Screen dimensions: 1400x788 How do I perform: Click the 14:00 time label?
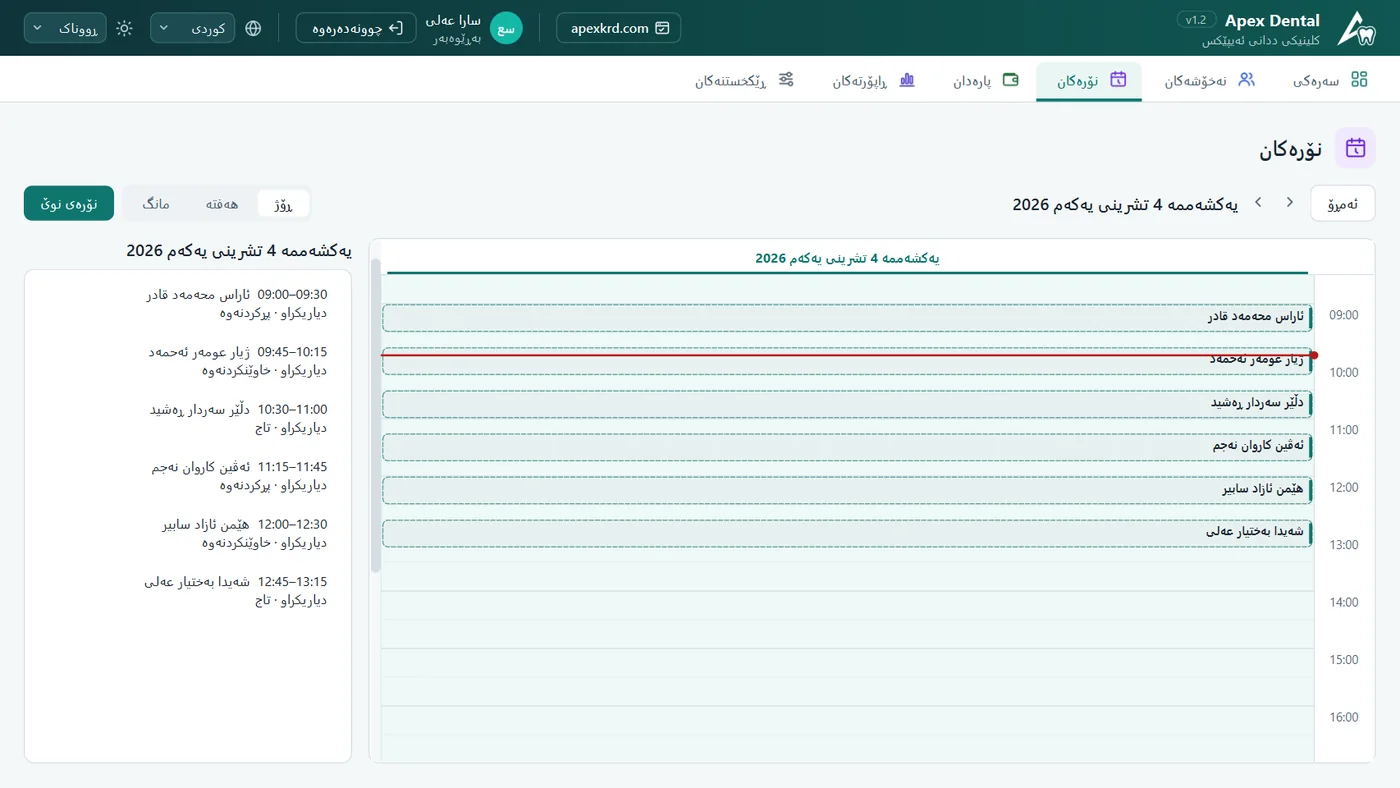(1343, 602)
